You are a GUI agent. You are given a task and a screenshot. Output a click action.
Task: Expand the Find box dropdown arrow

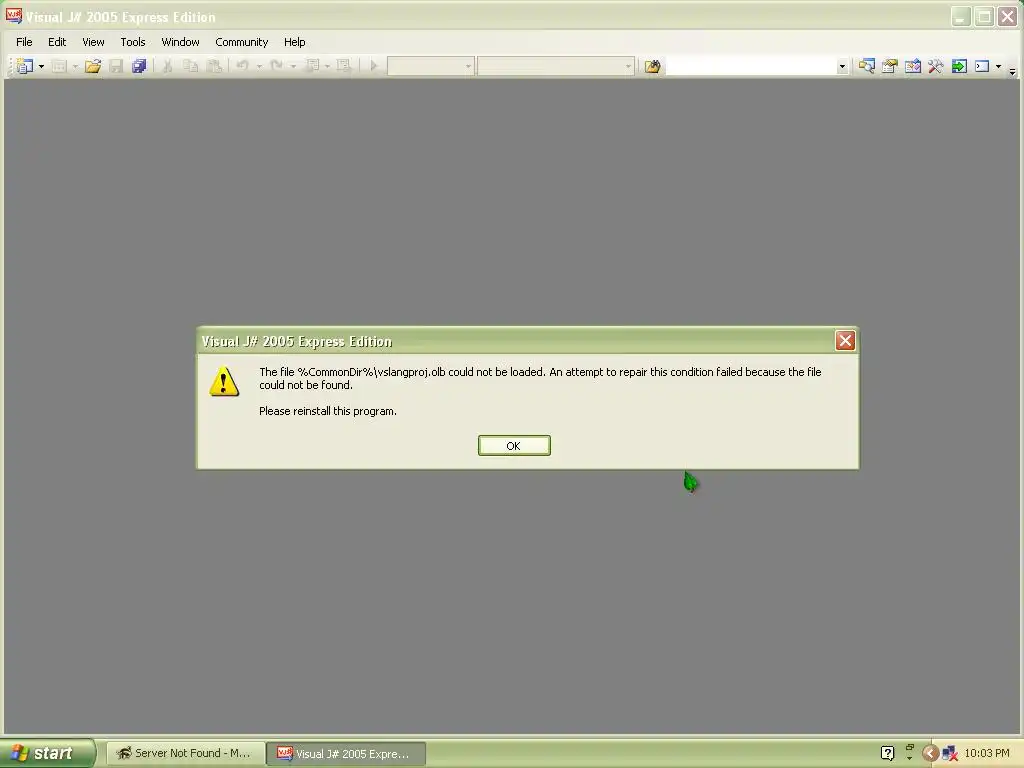(x=842, y=66)
